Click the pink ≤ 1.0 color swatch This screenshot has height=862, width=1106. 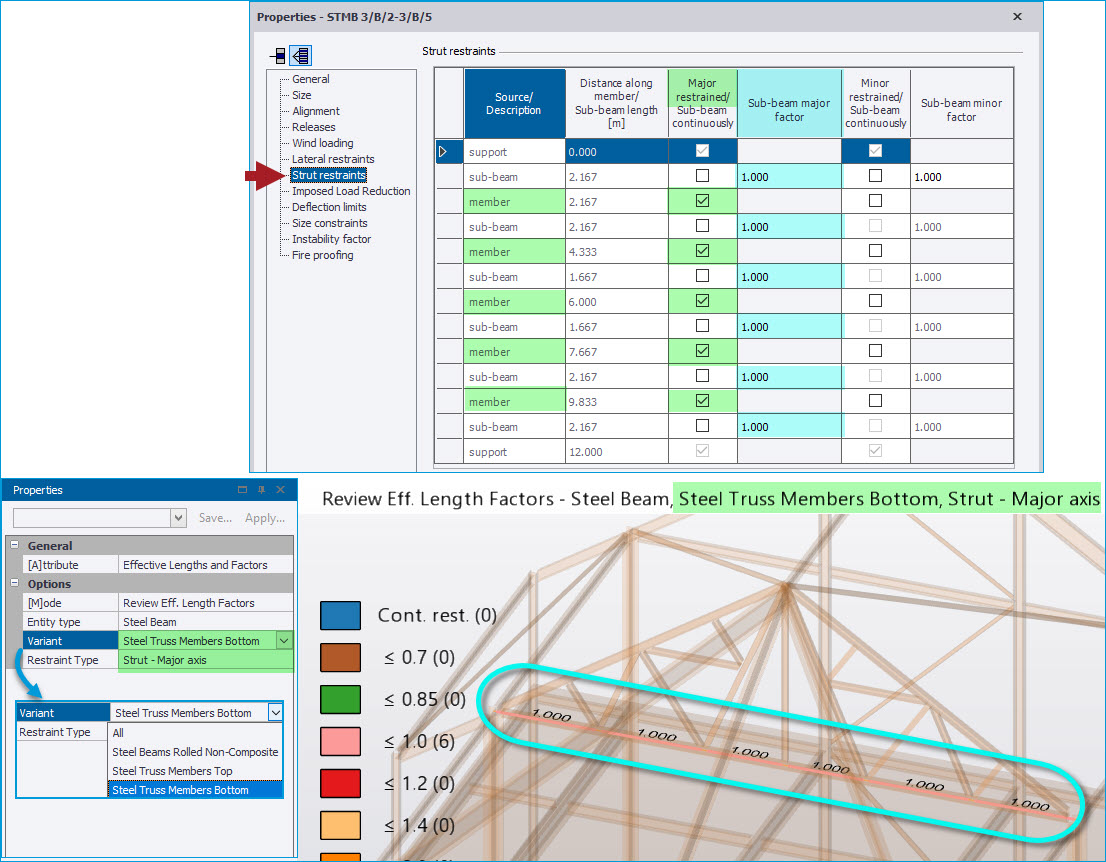pos(340,741)
